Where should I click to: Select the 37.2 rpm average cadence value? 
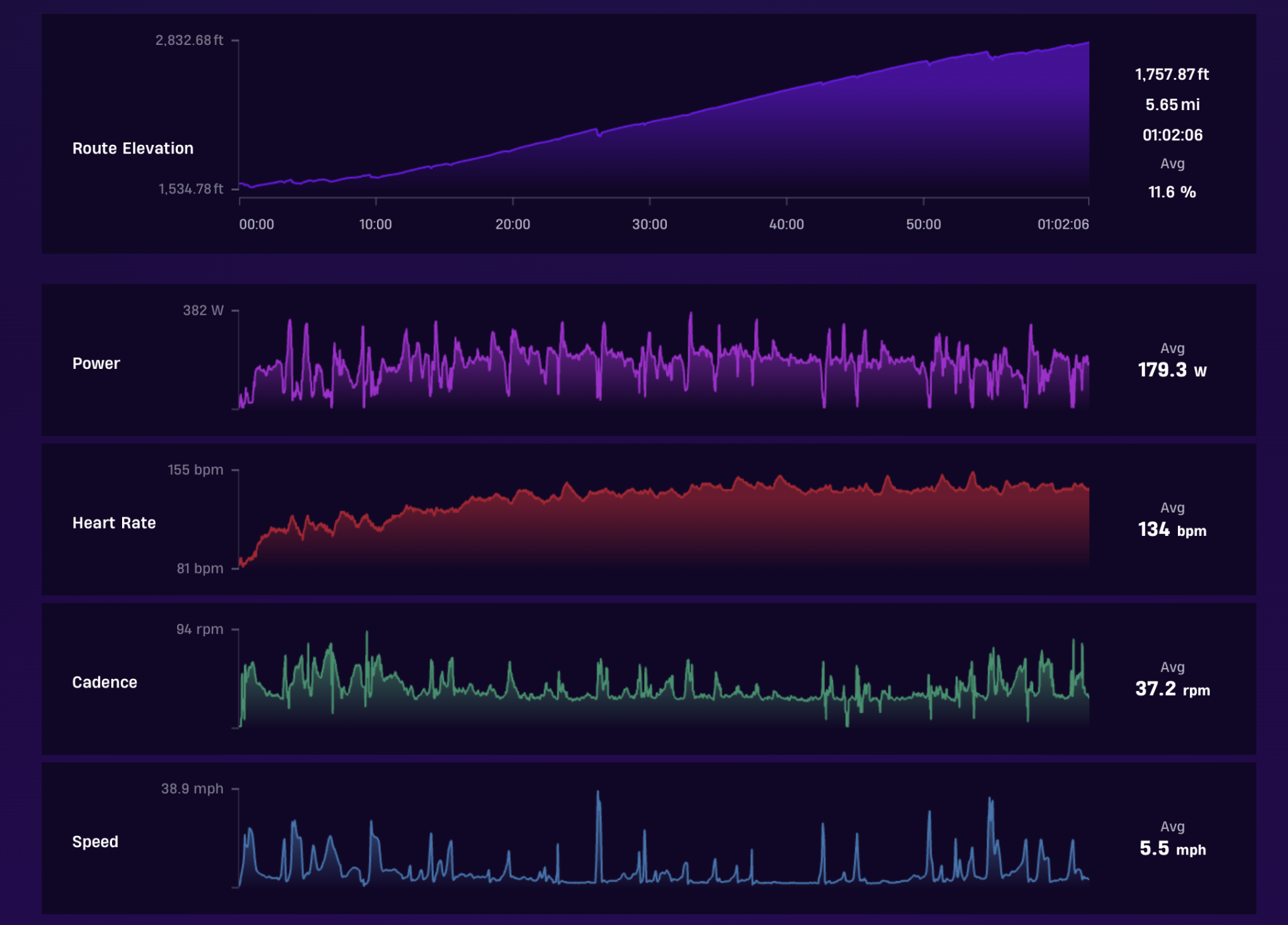pos(1172,689)
